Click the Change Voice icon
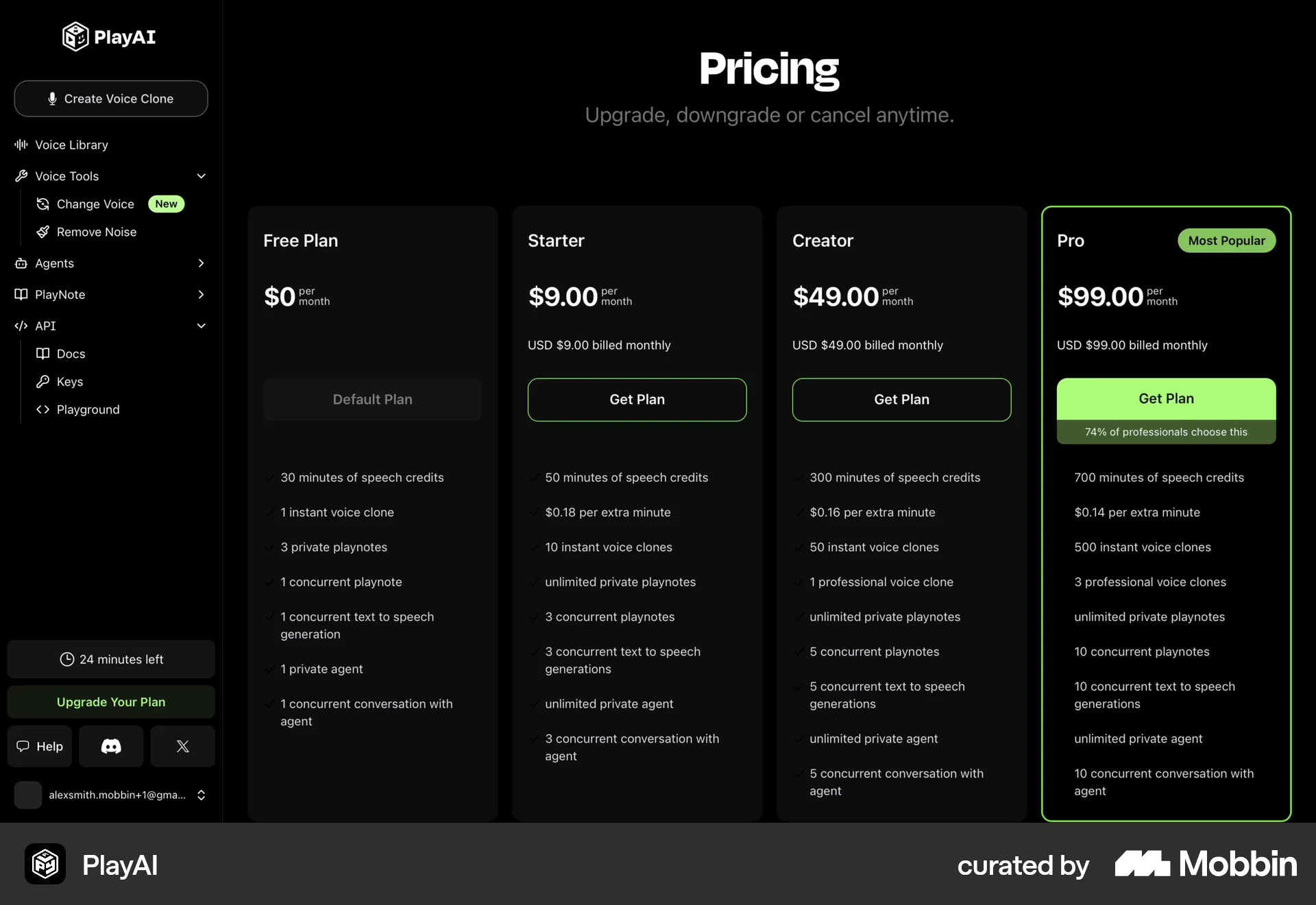The image size is (1316, 905). coord(42,204)
